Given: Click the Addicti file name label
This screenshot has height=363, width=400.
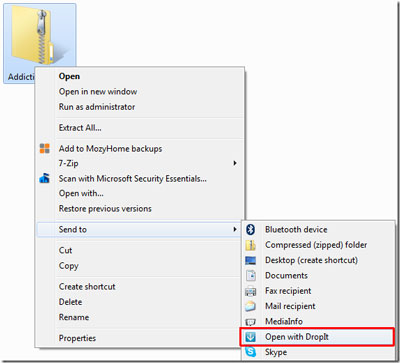Looking at the screenshot, I should point(21,77).
